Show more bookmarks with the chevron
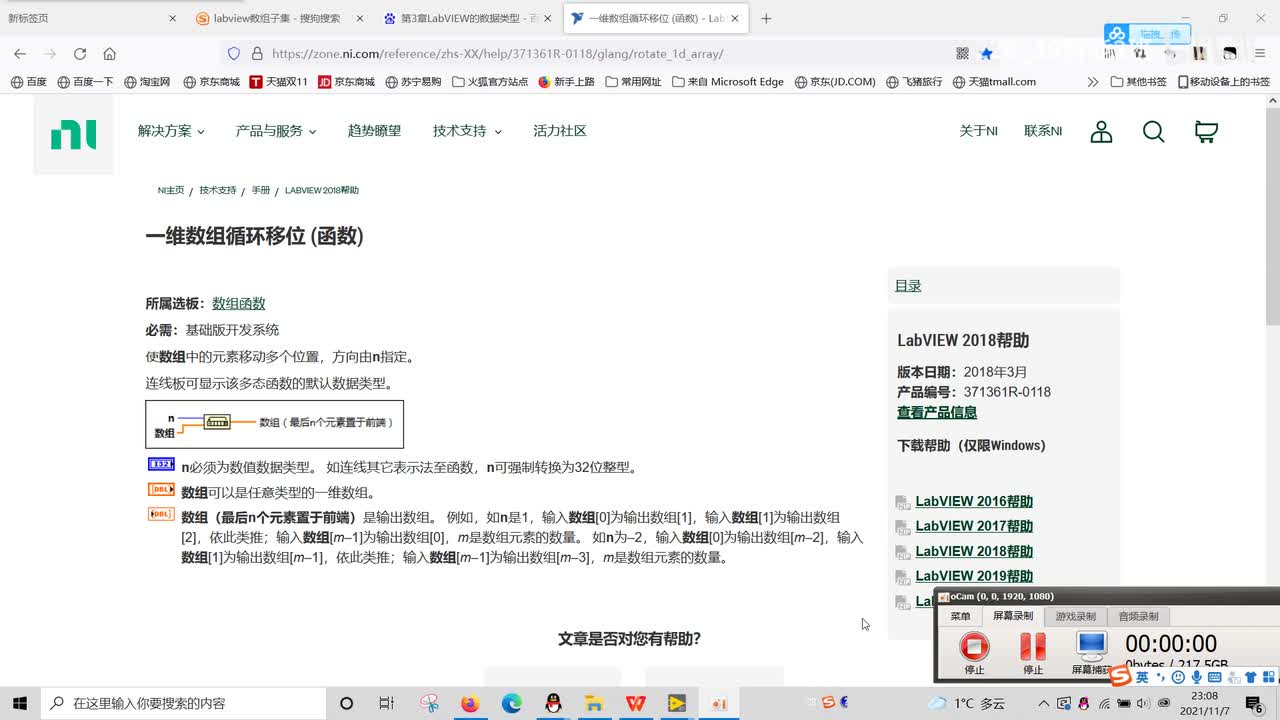The image size is (1280, 720). point(1093,82)
